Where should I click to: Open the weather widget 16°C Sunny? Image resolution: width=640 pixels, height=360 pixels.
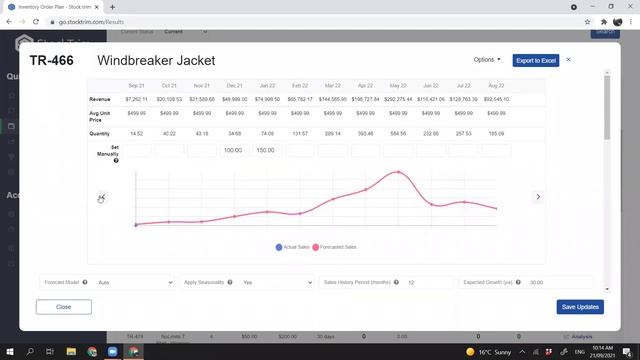point(488,352)
